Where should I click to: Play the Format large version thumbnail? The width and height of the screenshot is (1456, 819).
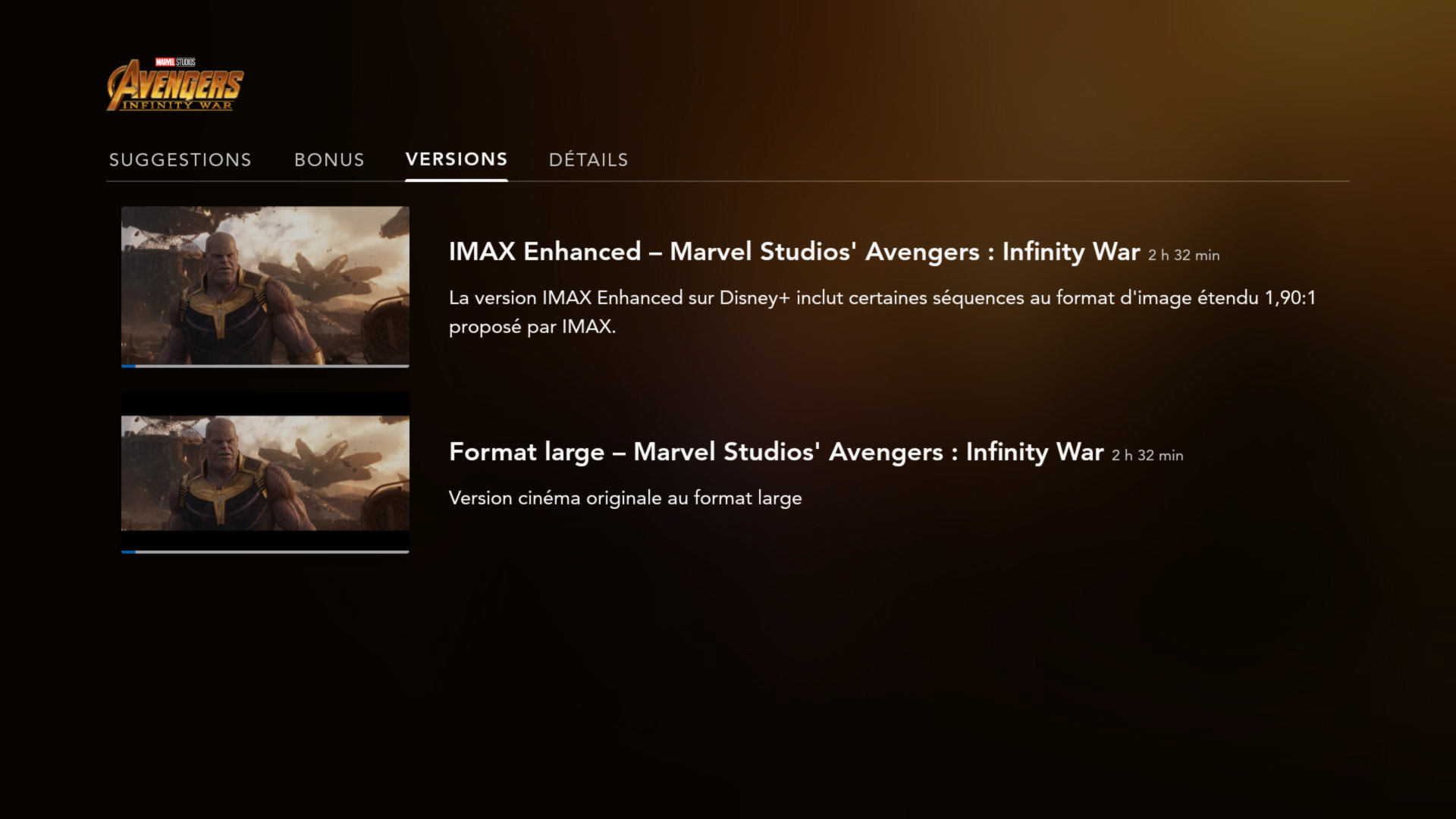point(265,471)
